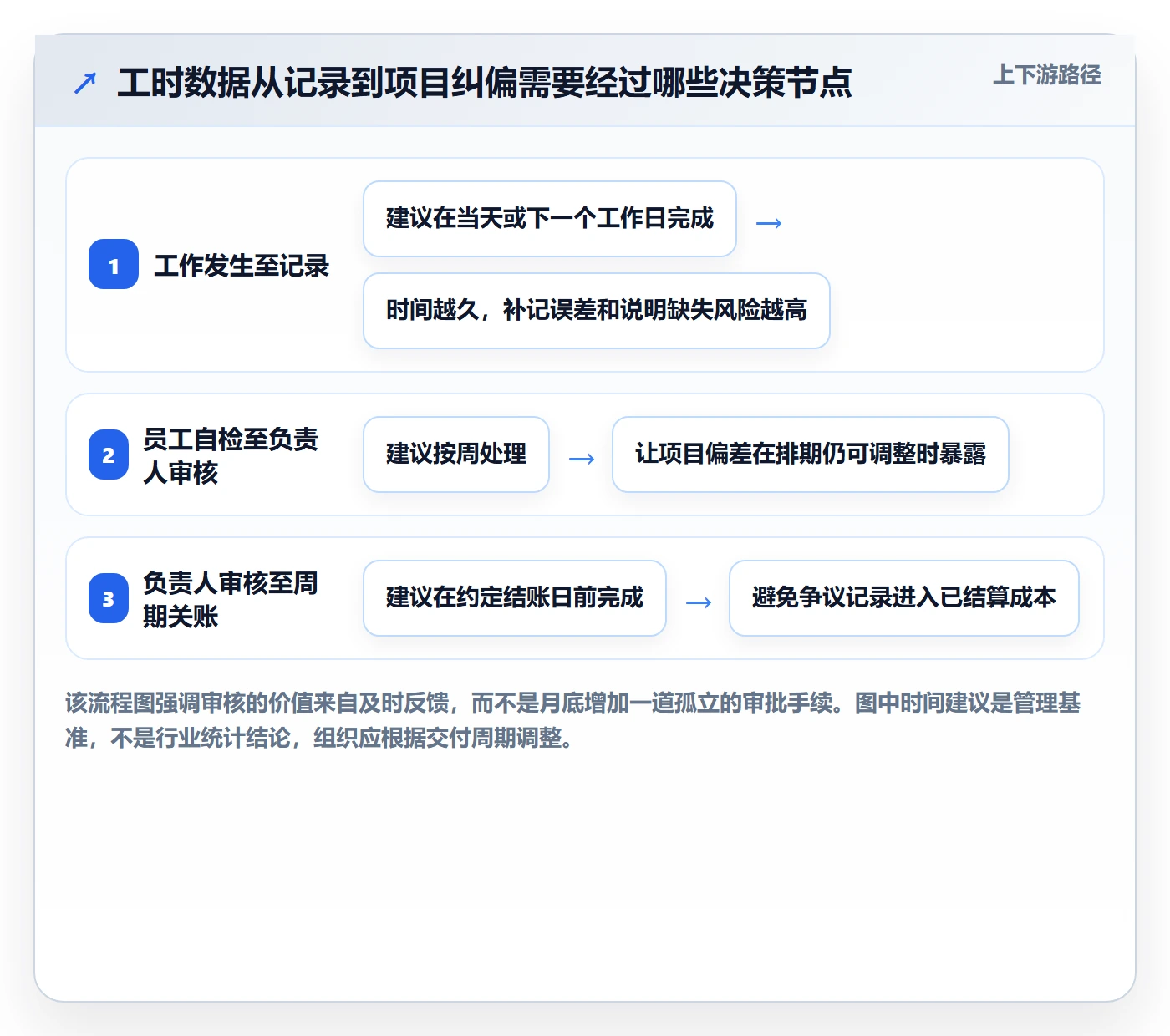Click the 工作发生至记录 step label
1170x1036 pixels.
[x=242, y=266]
